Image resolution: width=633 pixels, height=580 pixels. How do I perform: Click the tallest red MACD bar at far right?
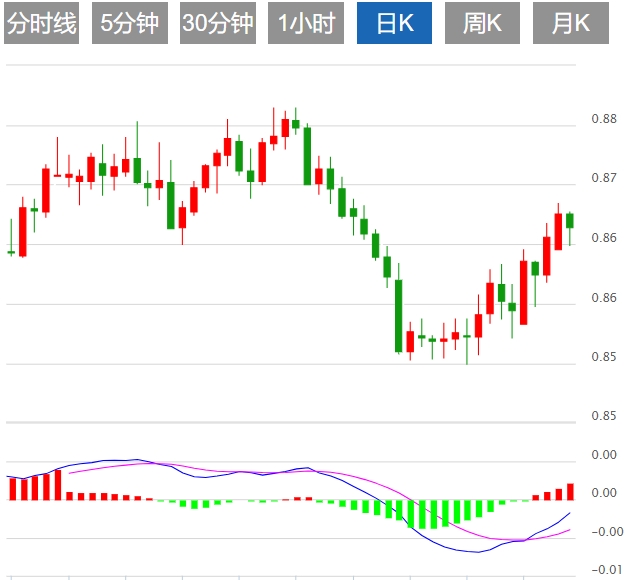click(x=570, y=492)
